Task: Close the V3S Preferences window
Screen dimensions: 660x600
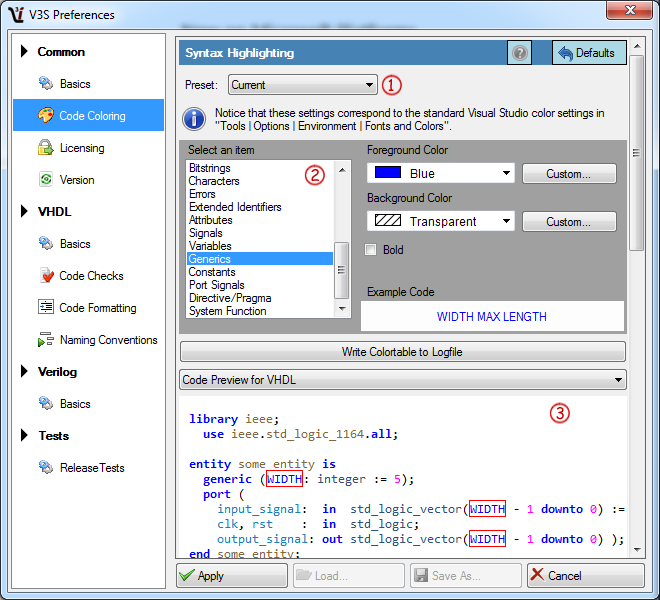Action: pos(629,10)
